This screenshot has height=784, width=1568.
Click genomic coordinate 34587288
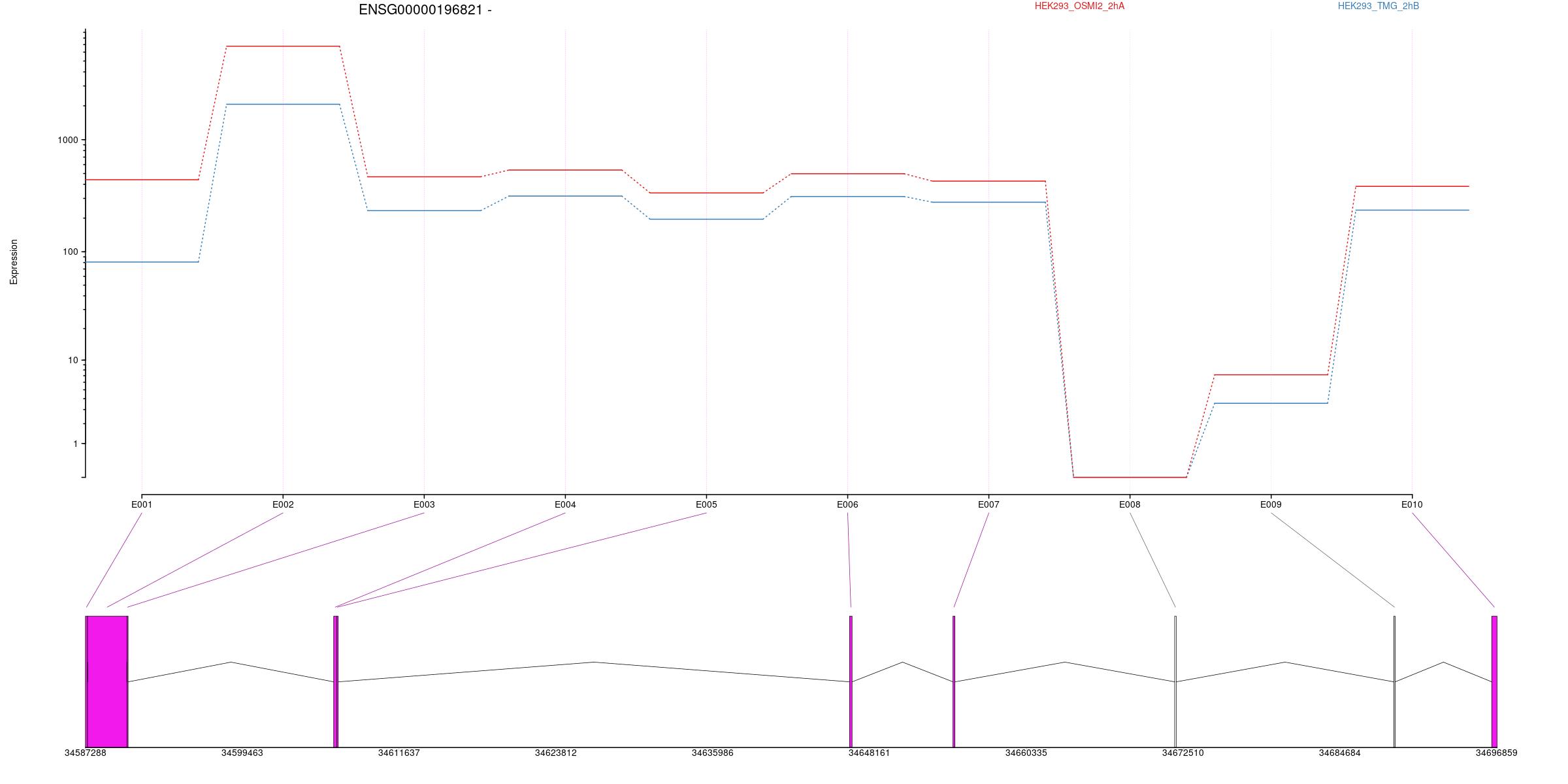point(85,753)
